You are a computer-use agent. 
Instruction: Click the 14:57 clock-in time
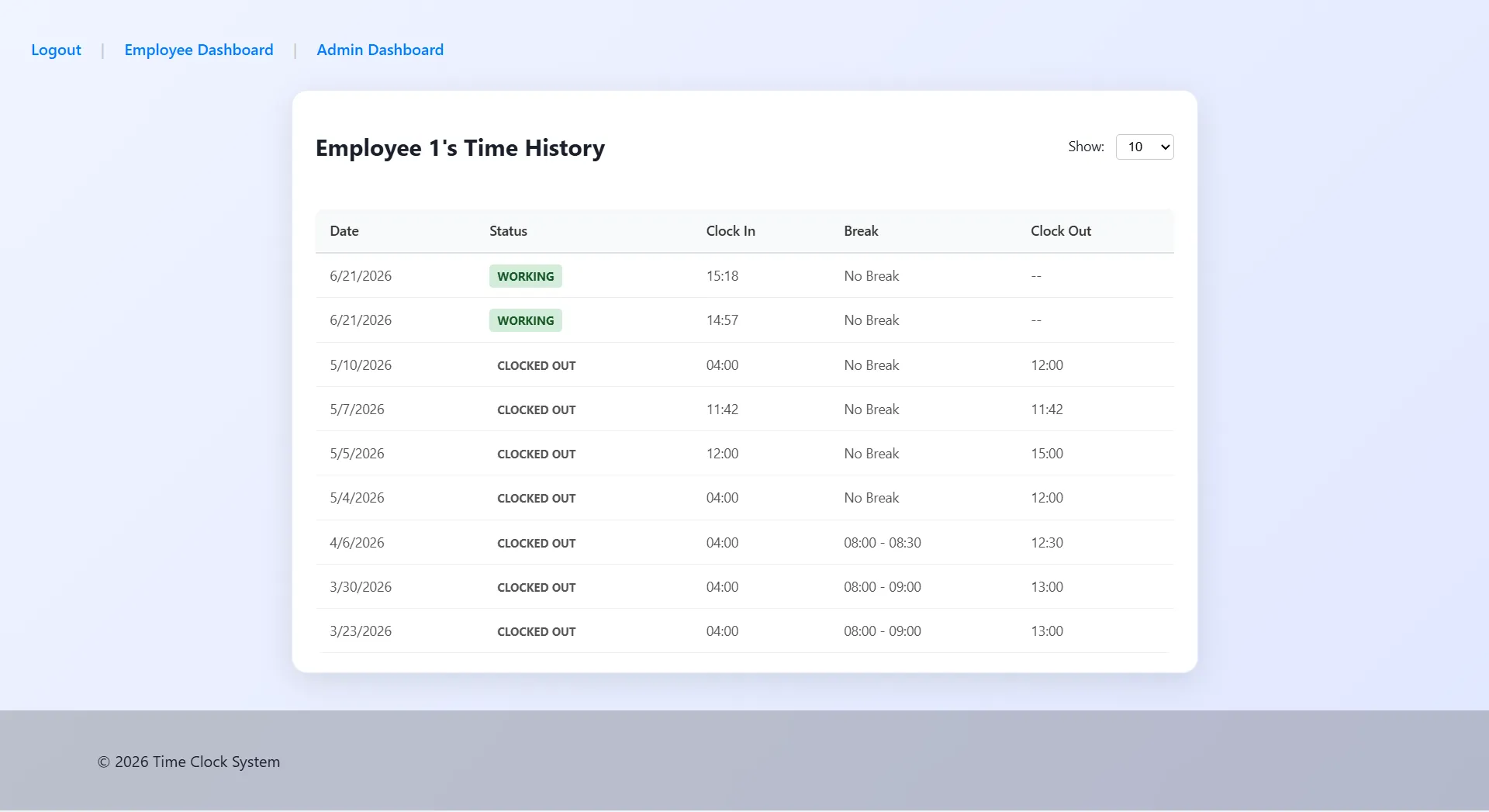click(x=722, y=320)
